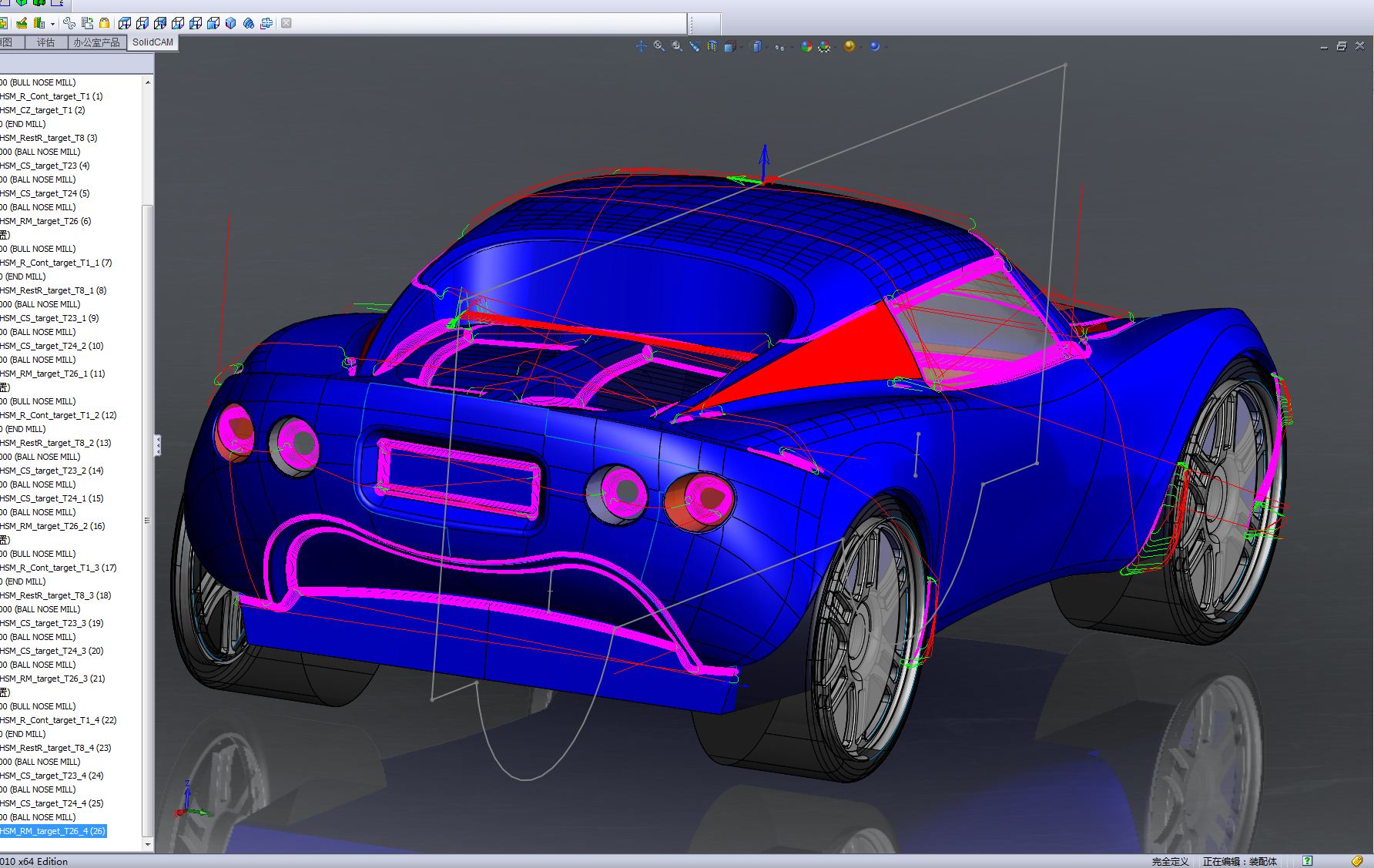Click the 正在编辑：装配体 status text
1374x868 pixels.
(1240, 861)
